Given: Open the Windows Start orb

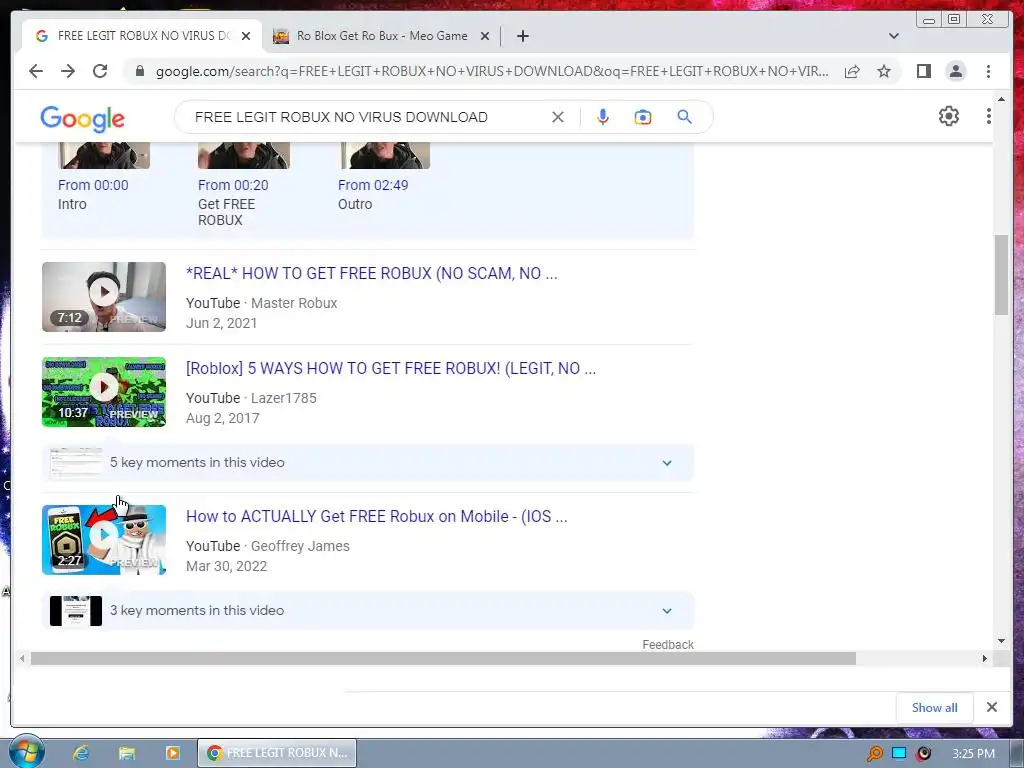Looking at the screenshot, I should click(x=27, y=752).
